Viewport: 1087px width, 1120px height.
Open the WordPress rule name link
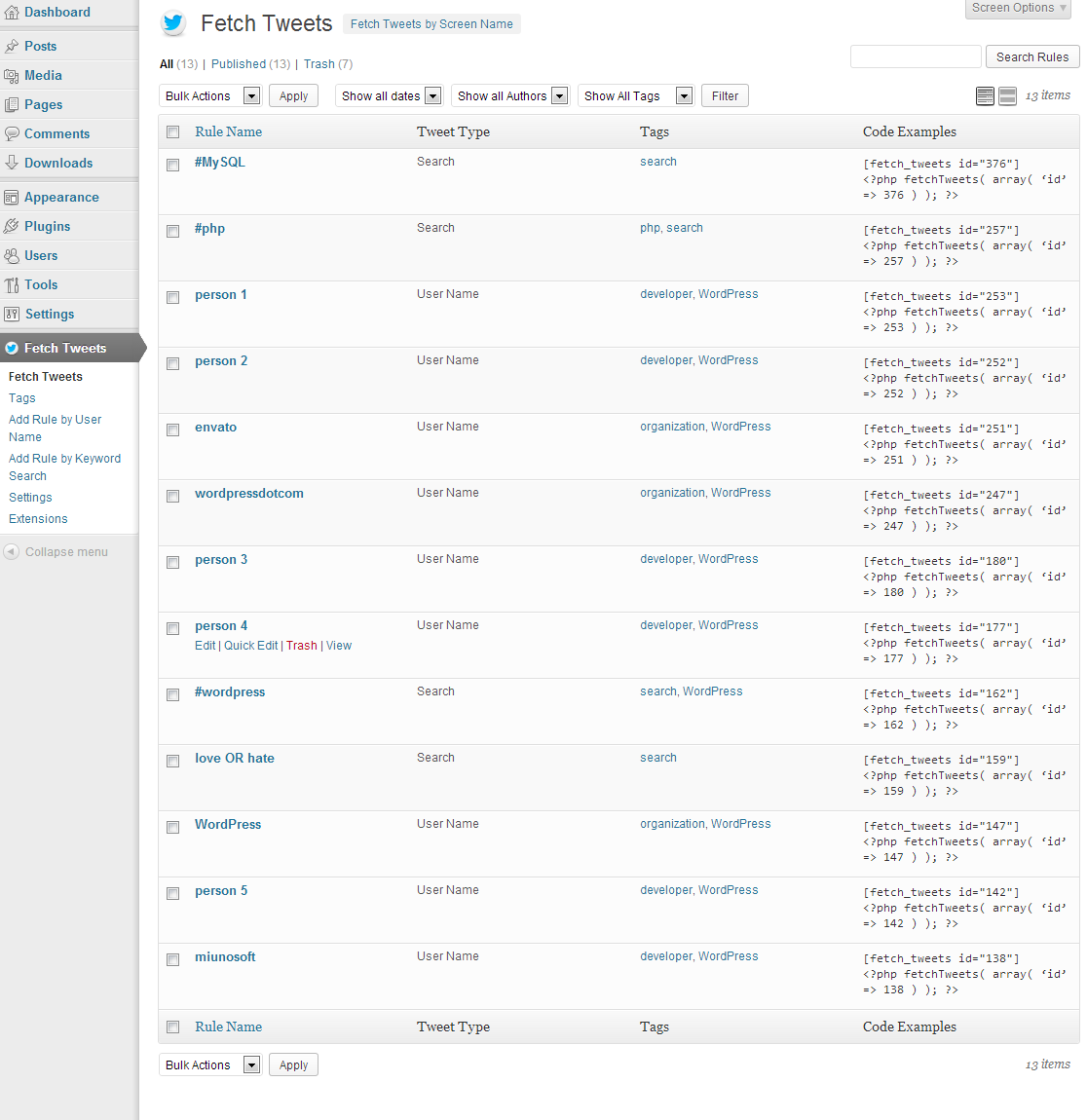(x=228, y=824)
